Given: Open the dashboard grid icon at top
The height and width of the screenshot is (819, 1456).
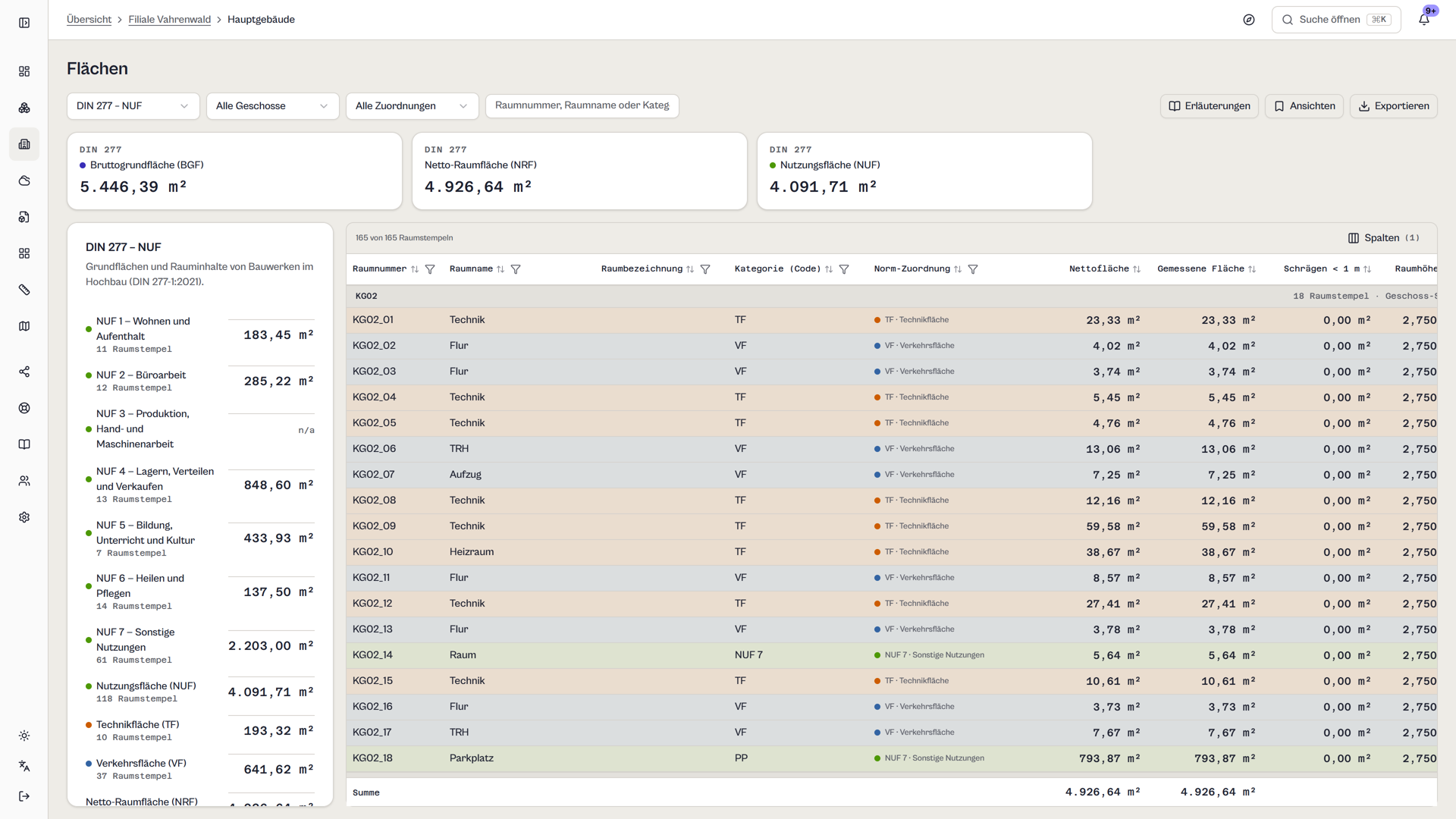Looking at the screenshot, I should pos(24,71).
